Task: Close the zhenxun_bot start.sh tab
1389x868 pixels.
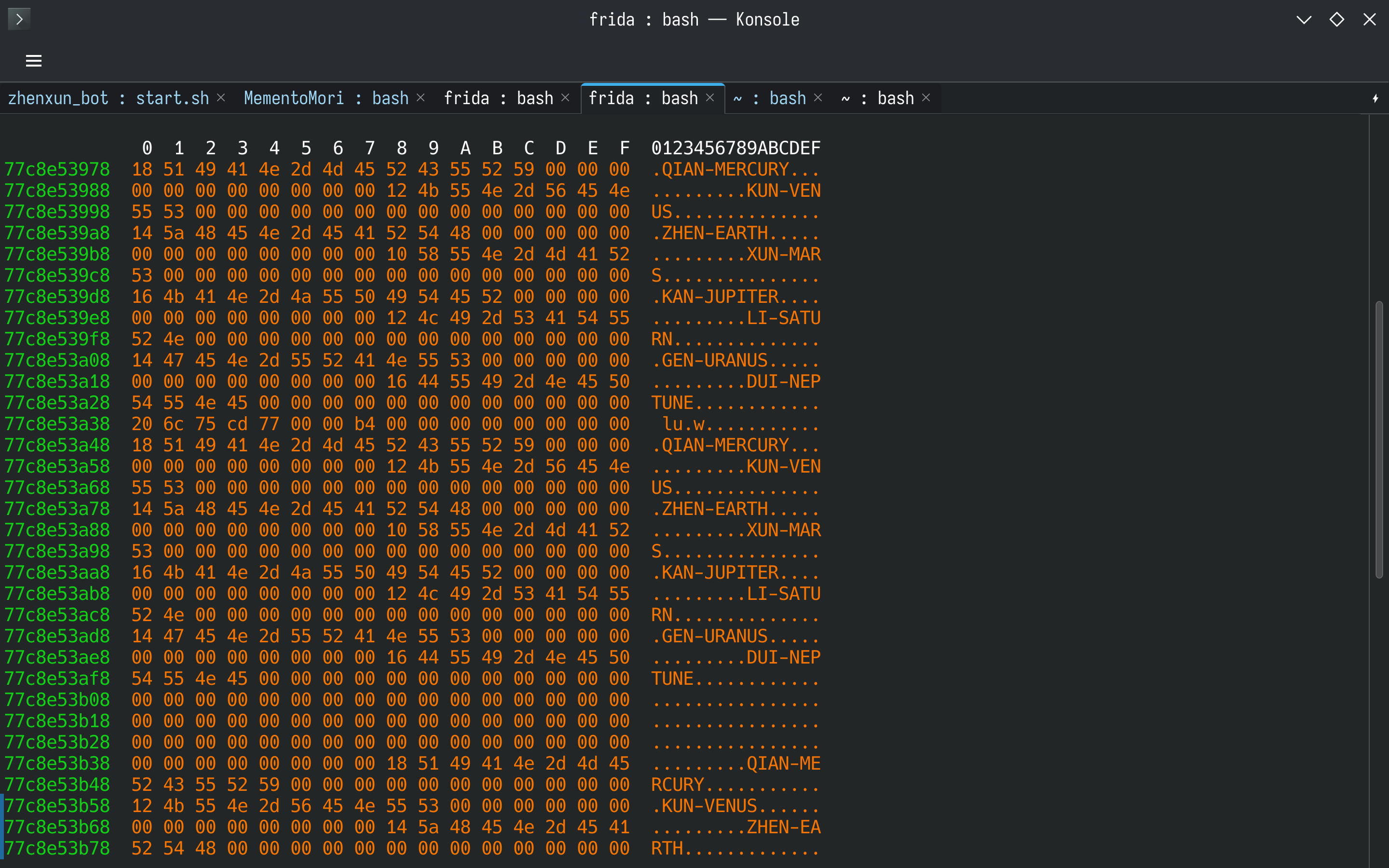Action: [221, 97]
